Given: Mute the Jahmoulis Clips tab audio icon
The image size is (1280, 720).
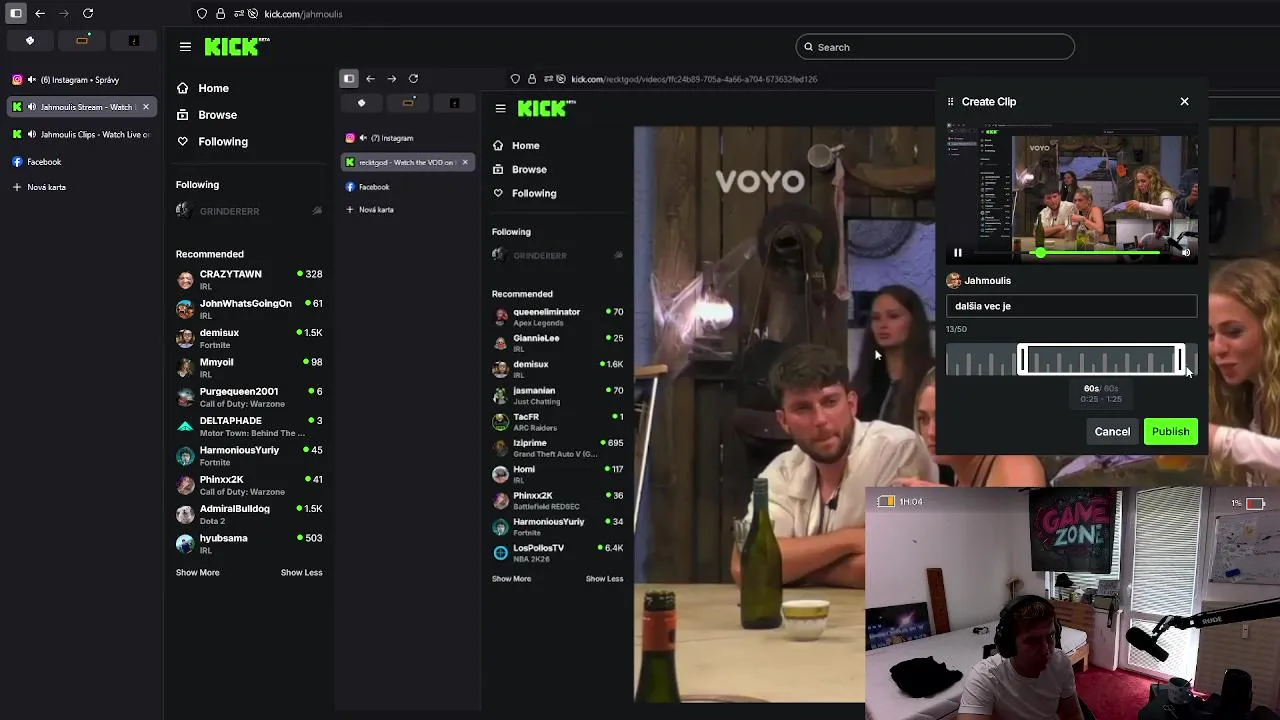Looking at the screenshot, I should point(32,134).
